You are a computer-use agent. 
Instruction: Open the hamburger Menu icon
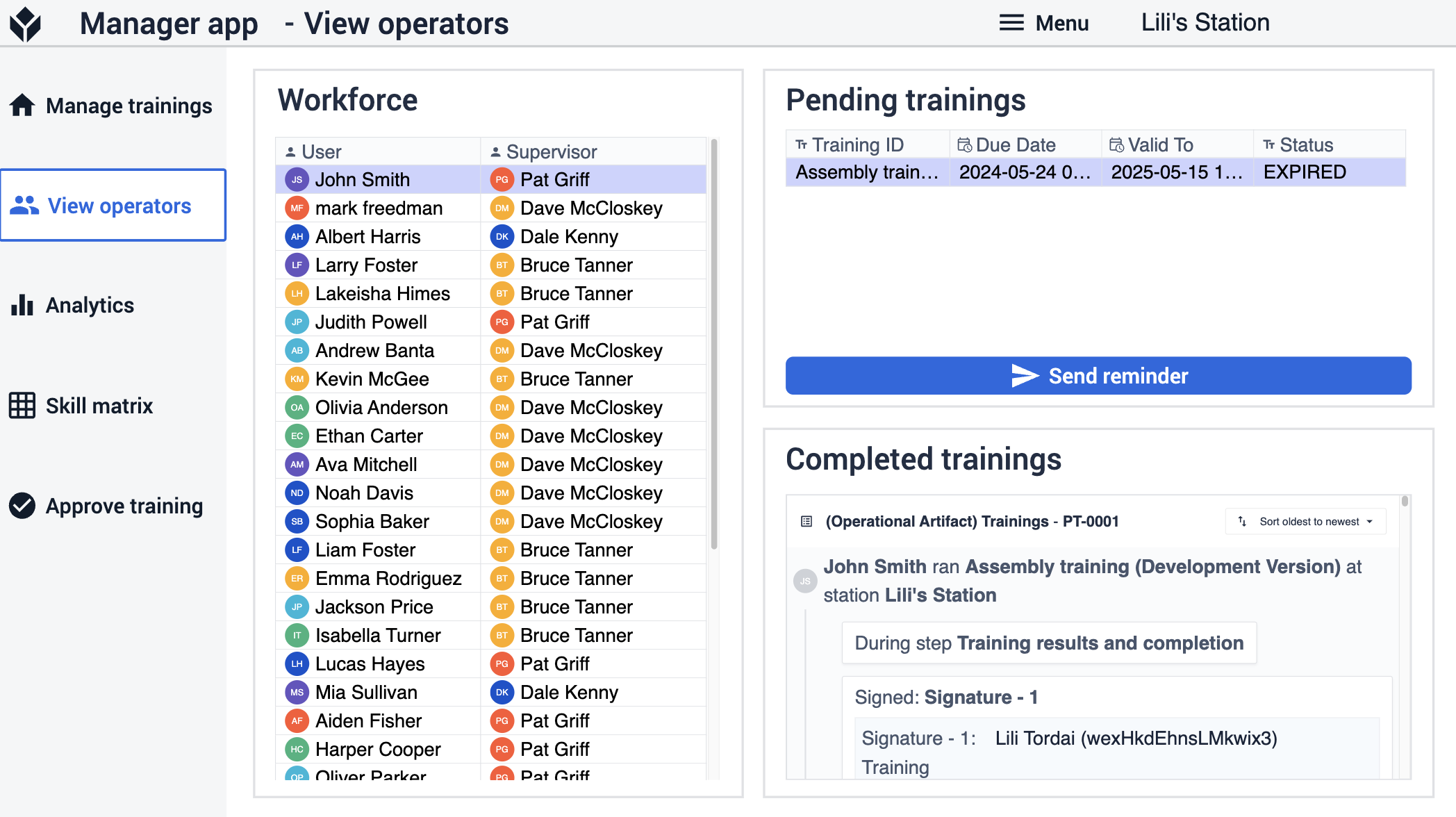[x=1011, y=23]
